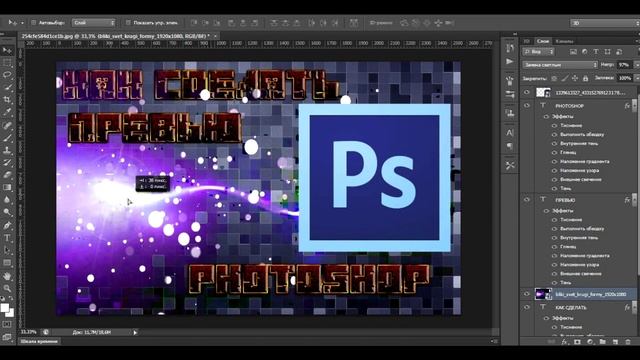Click the zoom percentage field in status bar

[x=29, y=332]
